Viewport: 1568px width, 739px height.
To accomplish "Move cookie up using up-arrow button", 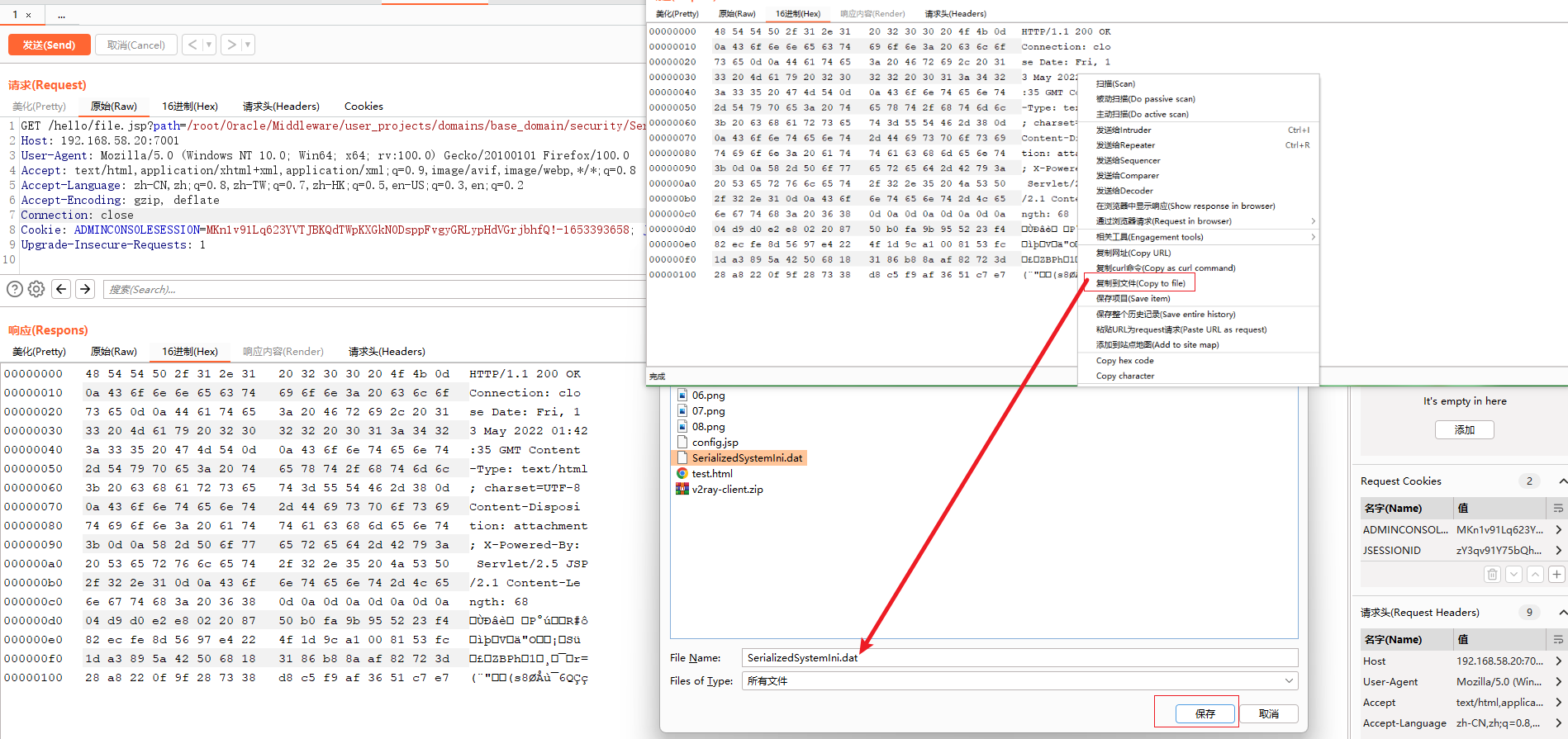I will pos(1535,574).
